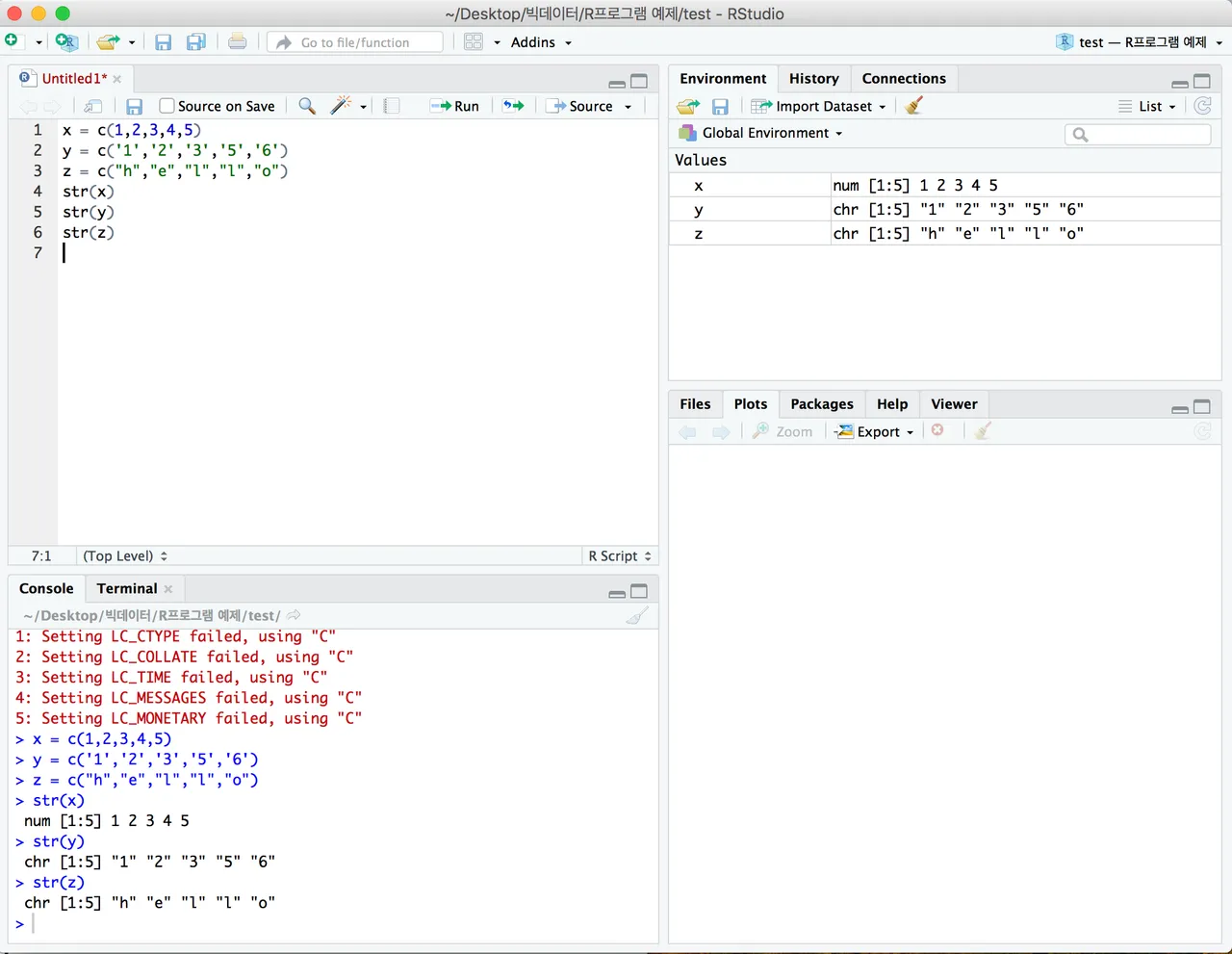The height and width of the screenshot is (954, 1232).
Task: Click the source editor Forward arrow
Action: click(x=52, y=106)
